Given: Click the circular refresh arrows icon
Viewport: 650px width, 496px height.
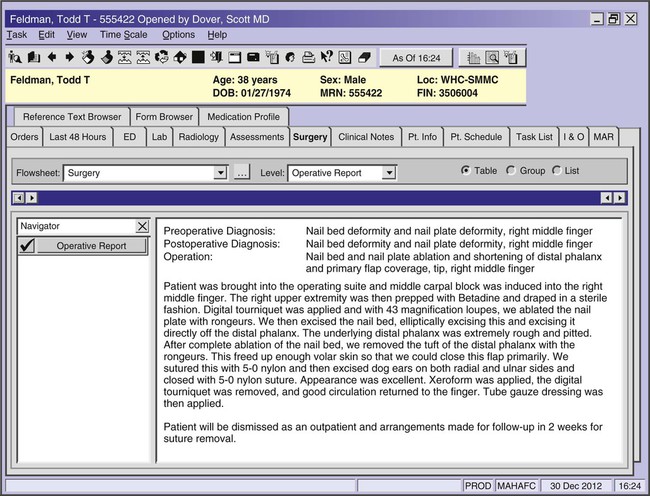Looking at the screenshot, I should [162, 57].
